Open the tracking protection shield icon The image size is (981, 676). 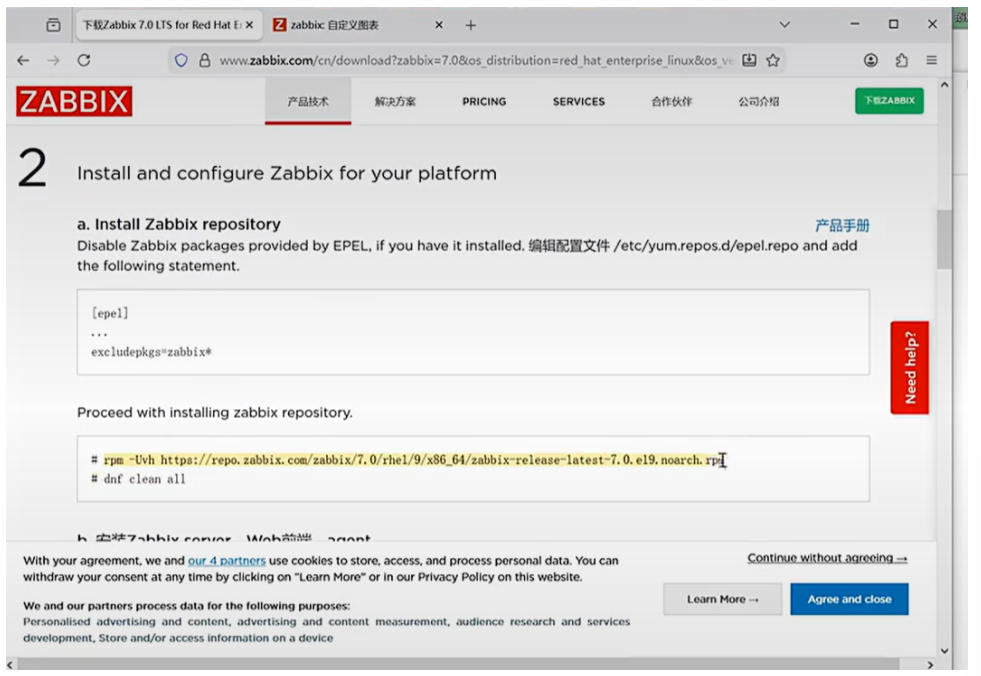[x=181, y=60]
